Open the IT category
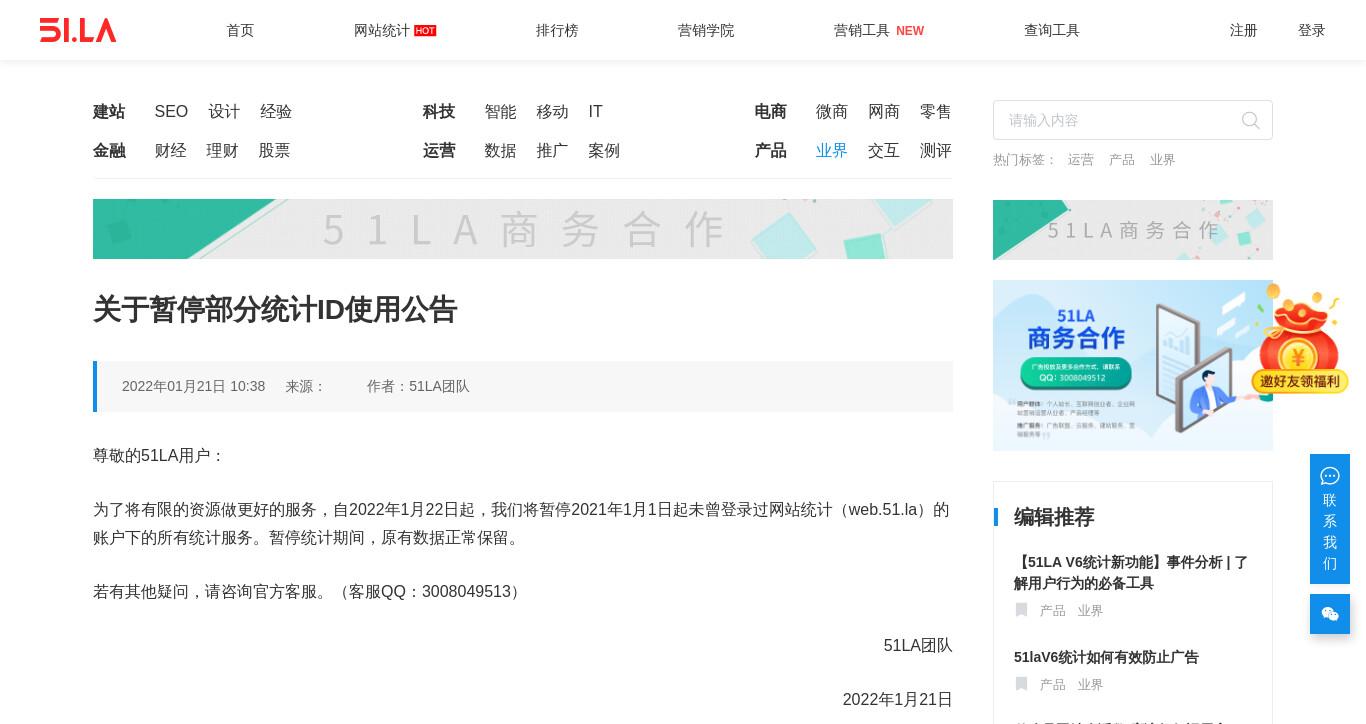This screenshot has height=724, width=1366. pos(596,112)
